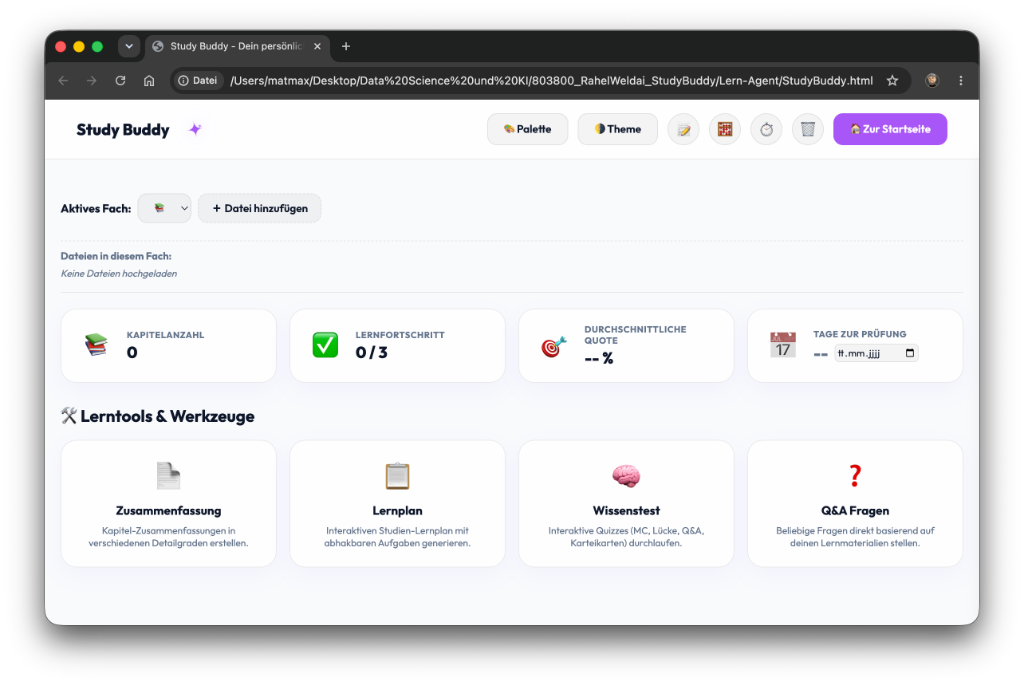The width and height of the screenshot is (1024, 684).
Task: Click the tools icon beside Lerntools & Werkzeuge
Action: pos(69,415)
